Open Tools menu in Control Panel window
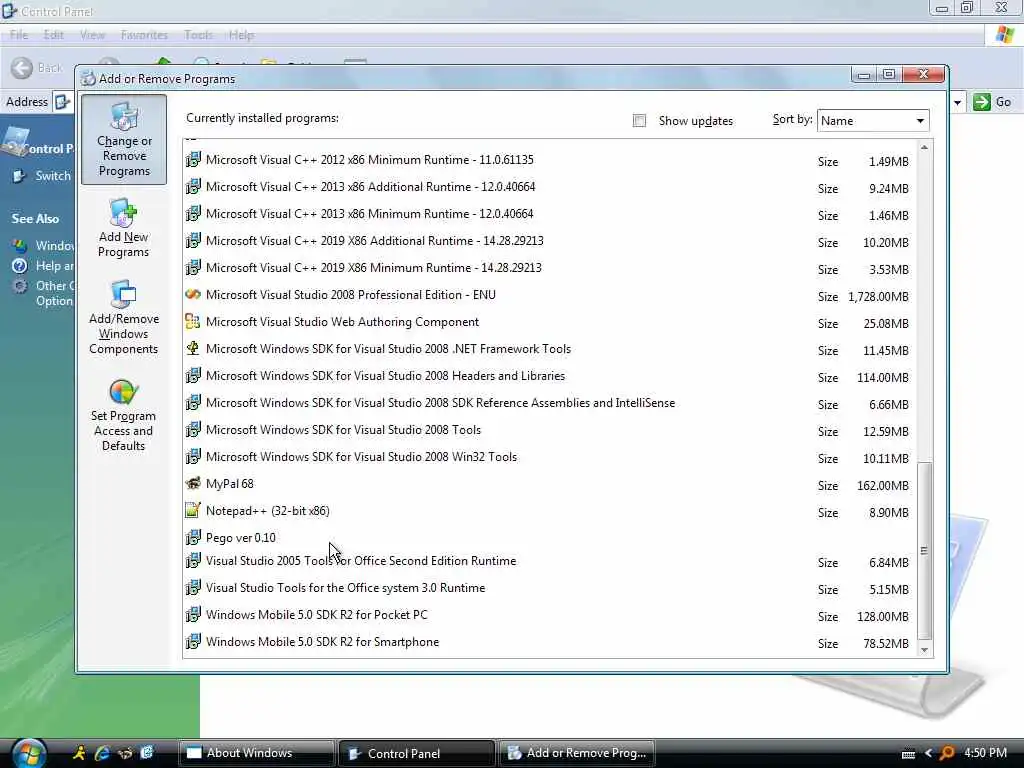Image resolution: width=1024 pixels, height=768 pixels. tap(198, 35)
